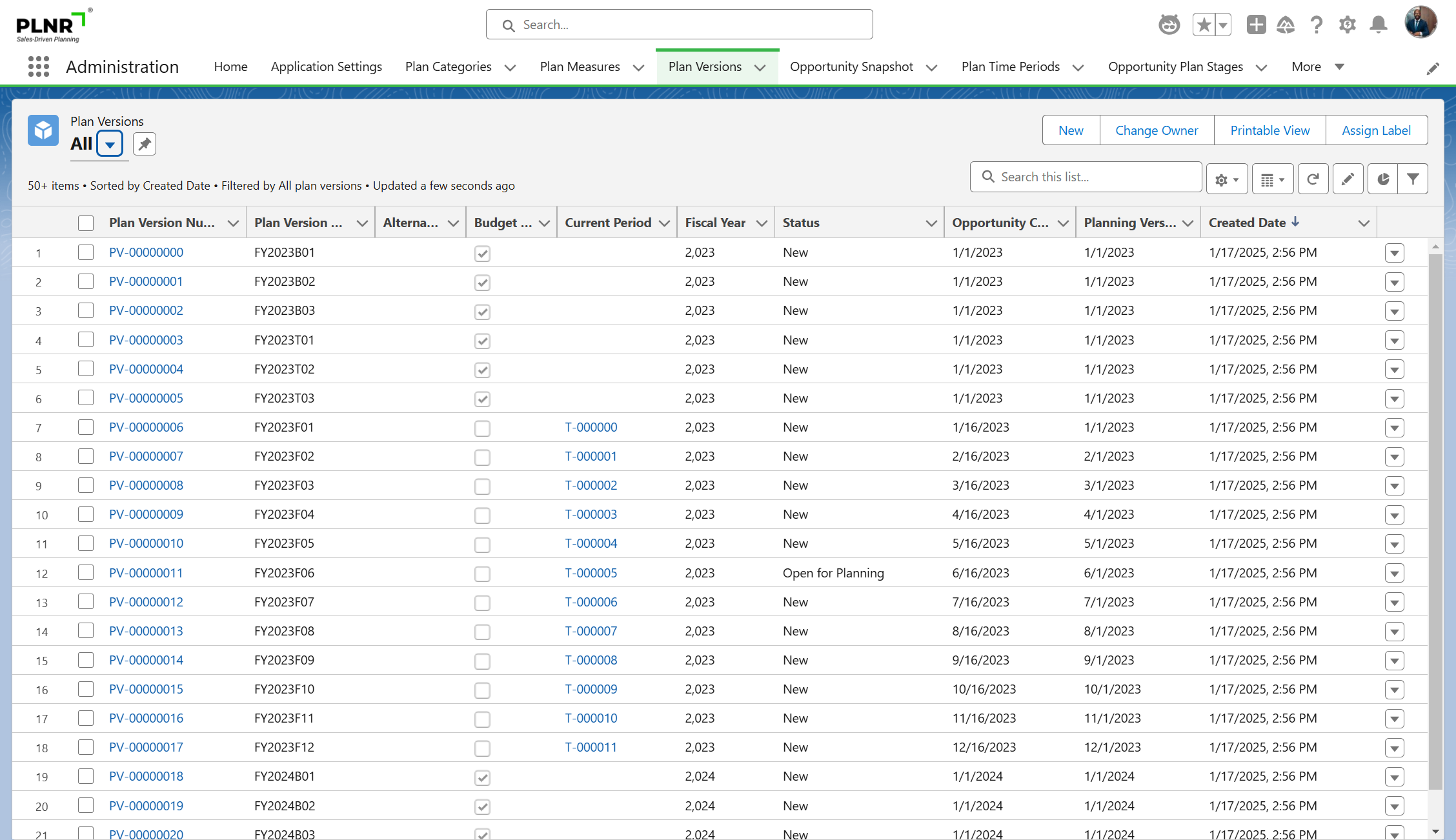
Task: Open the Setup gear icon in header
Action: coord(1347,25)
